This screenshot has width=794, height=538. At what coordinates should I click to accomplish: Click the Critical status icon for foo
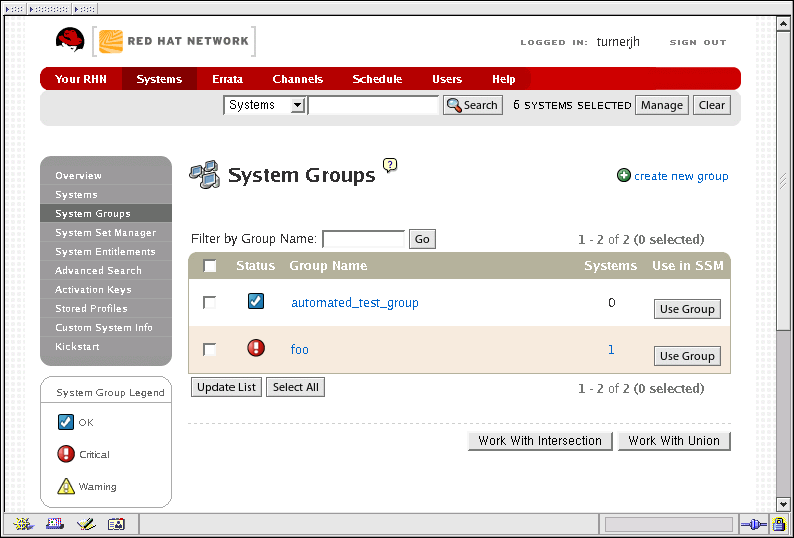click(x=256, y=348)
